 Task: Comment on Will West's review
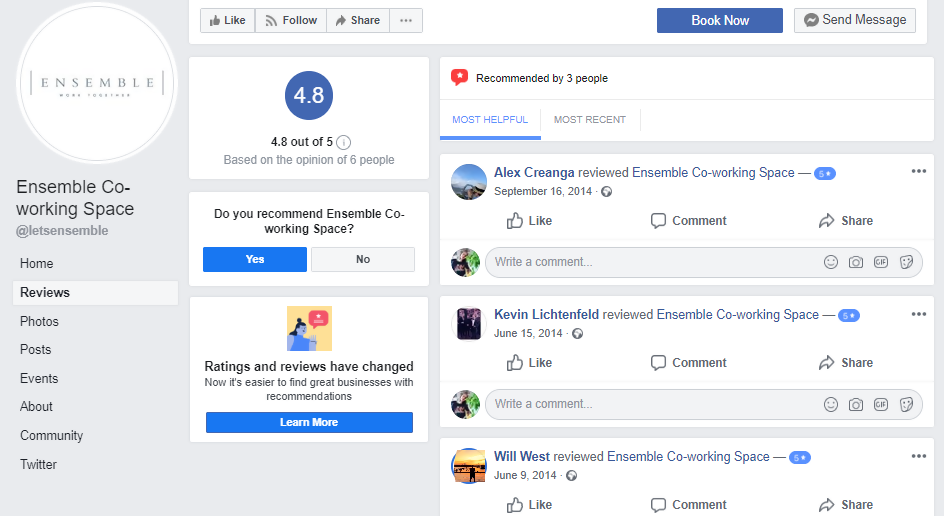pyautogui.click(x=688, y=505)
